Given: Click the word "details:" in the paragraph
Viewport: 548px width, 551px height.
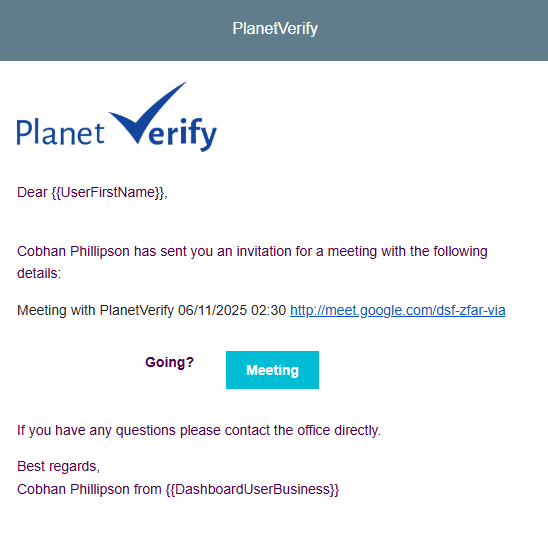Looking at the screenshot, I should (39, 273).
